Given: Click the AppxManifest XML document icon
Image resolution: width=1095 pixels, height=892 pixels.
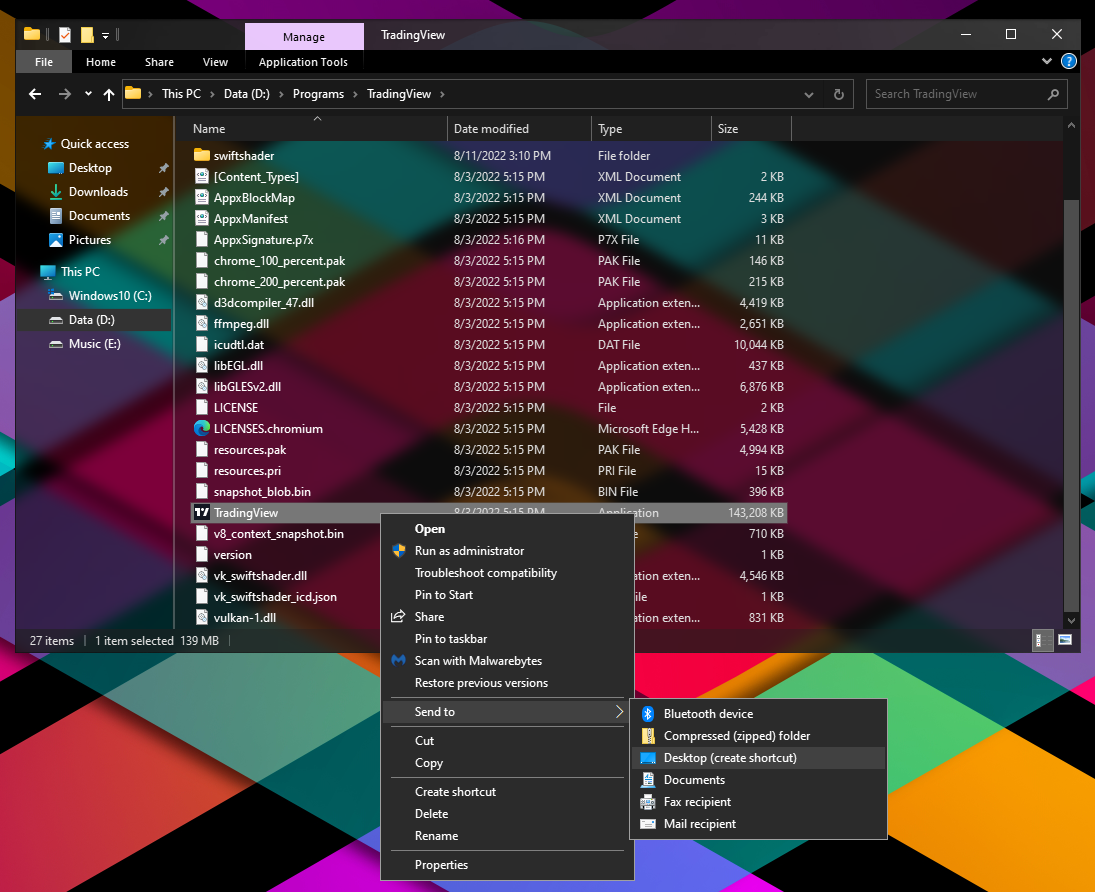Looking at the screenshot, I should tap(202, 219).
